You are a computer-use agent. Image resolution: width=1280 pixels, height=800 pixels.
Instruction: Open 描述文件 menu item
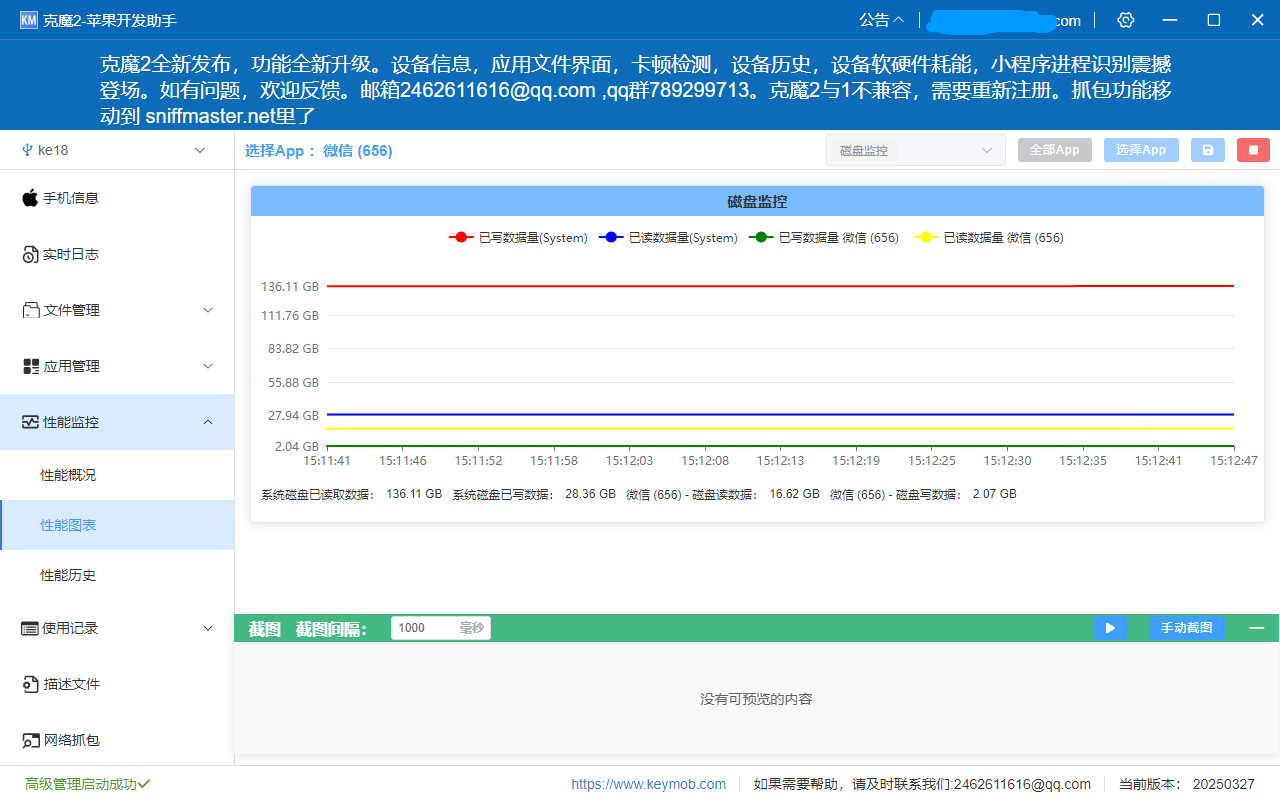(x=117, y=684)
